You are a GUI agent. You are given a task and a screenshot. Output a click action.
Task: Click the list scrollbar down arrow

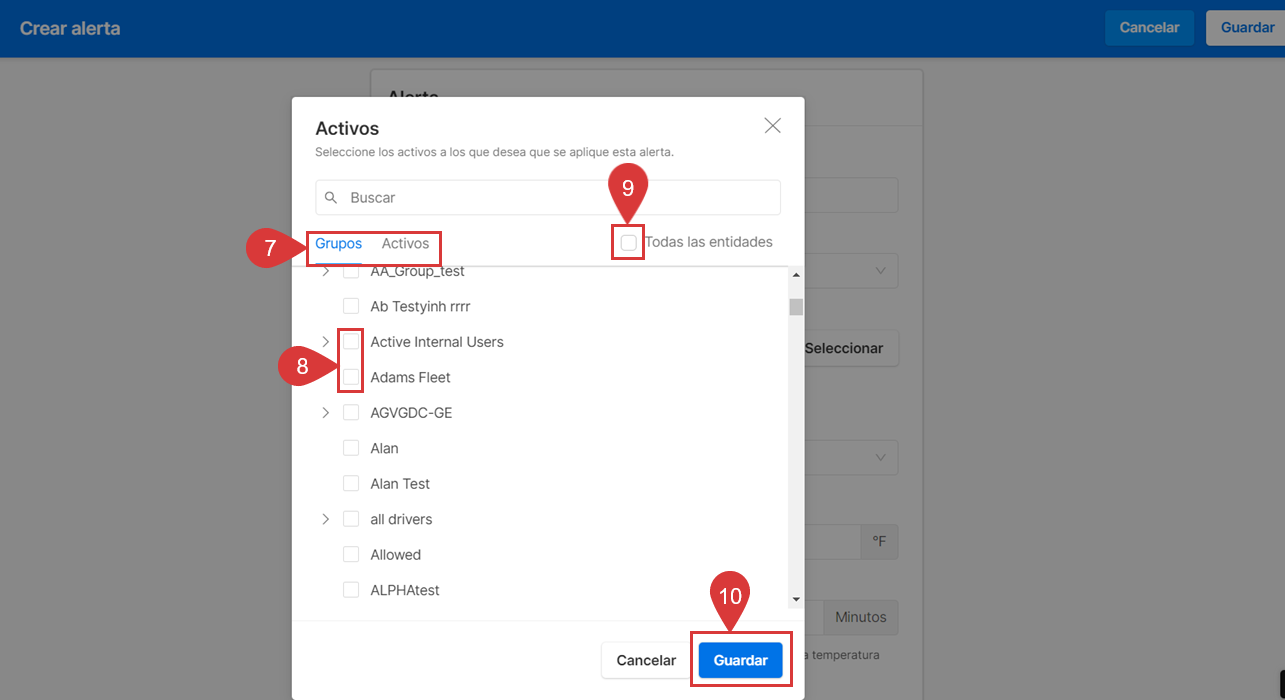[x=796, y=599]
